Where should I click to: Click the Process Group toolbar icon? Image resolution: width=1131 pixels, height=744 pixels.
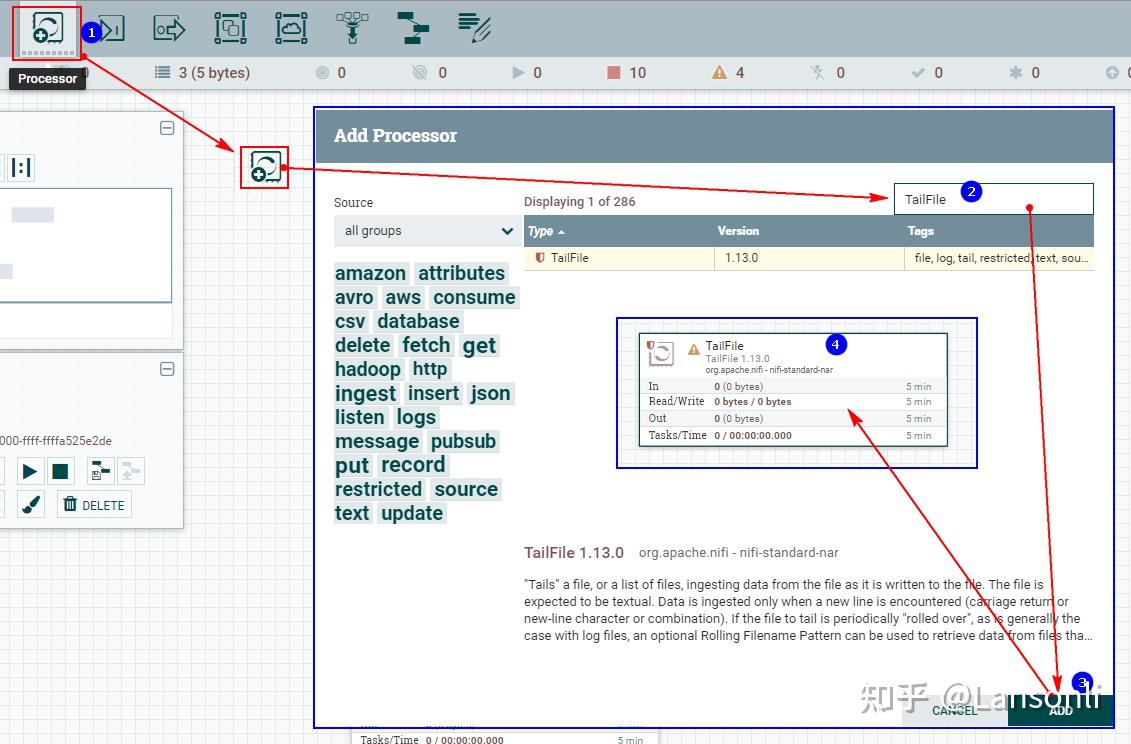(231, 29)
